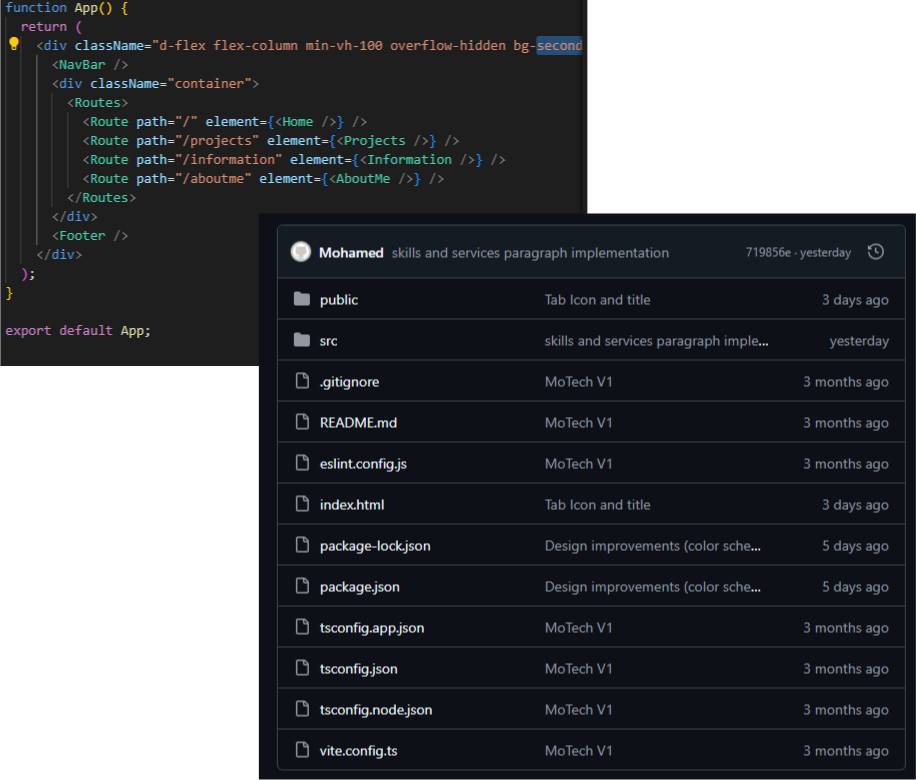
Task: Open the .gitignore file
Action: click(x=349, y=382)
